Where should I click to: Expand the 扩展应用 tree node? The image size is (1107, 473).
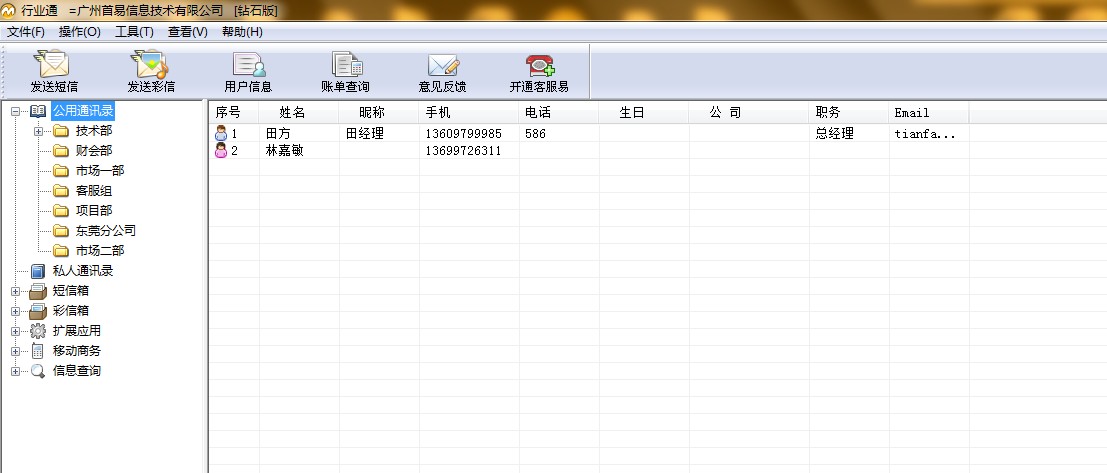click(x=16, y=331)
